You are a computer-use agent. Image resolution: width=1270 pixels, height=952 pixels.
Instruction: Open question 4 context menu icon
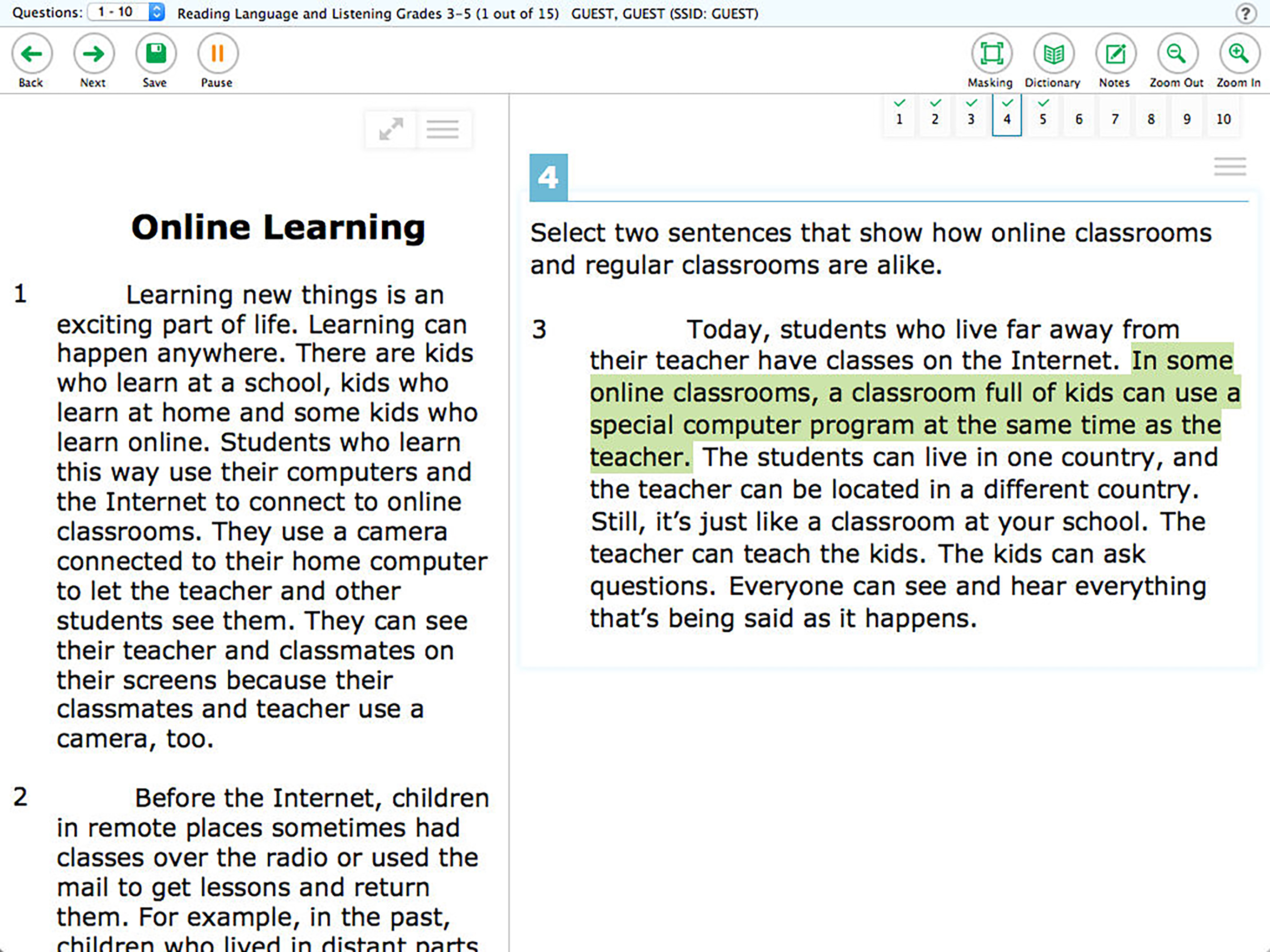1230,166
